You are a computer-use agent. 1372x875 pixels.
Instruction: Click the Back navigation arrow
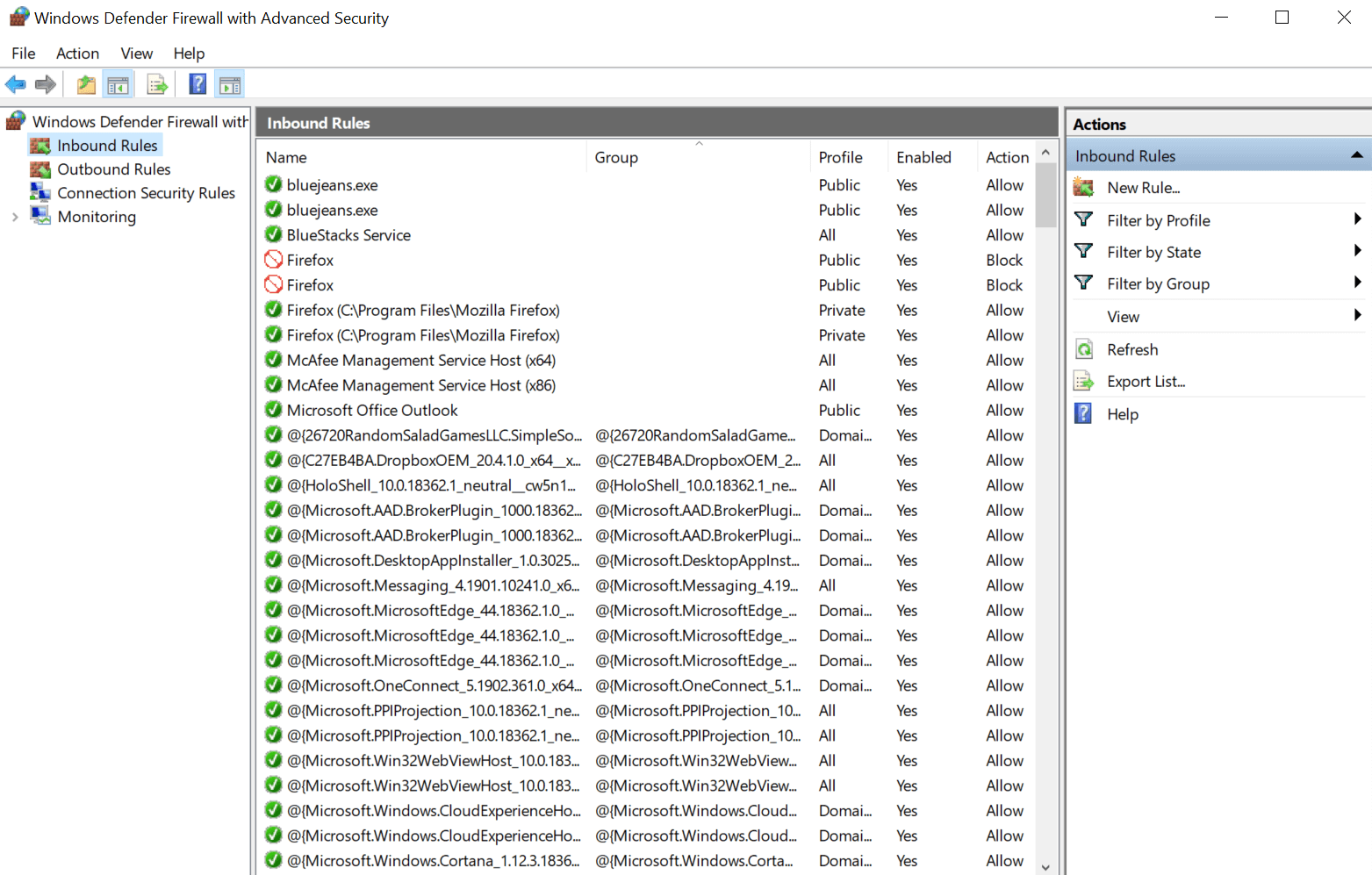click(15, 83)
